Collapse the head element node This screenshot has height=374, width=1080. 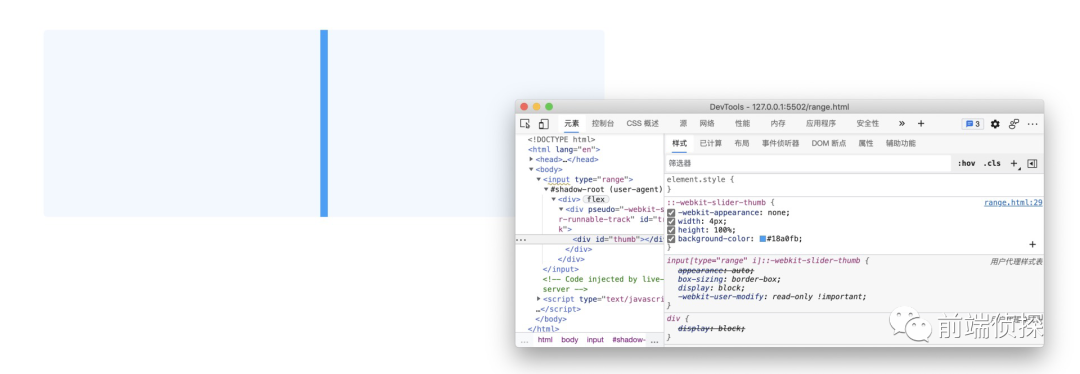(531, 159)
